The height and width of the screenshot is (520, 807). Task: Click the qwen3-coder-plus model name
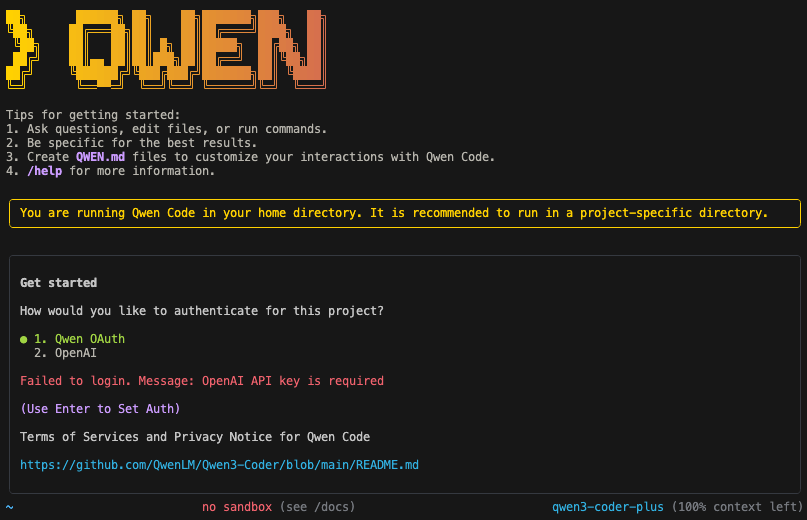click(x=608, y=507)
